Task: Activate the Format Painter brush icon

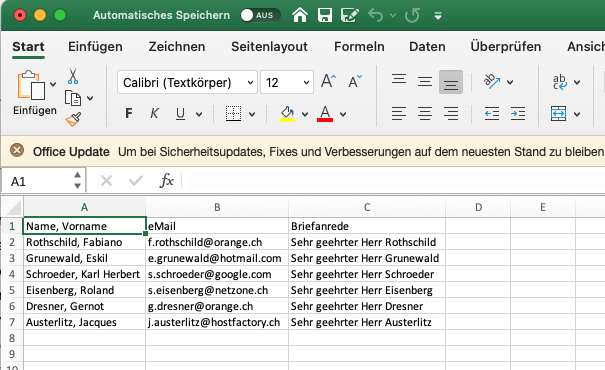Action: tap(73, 120)
